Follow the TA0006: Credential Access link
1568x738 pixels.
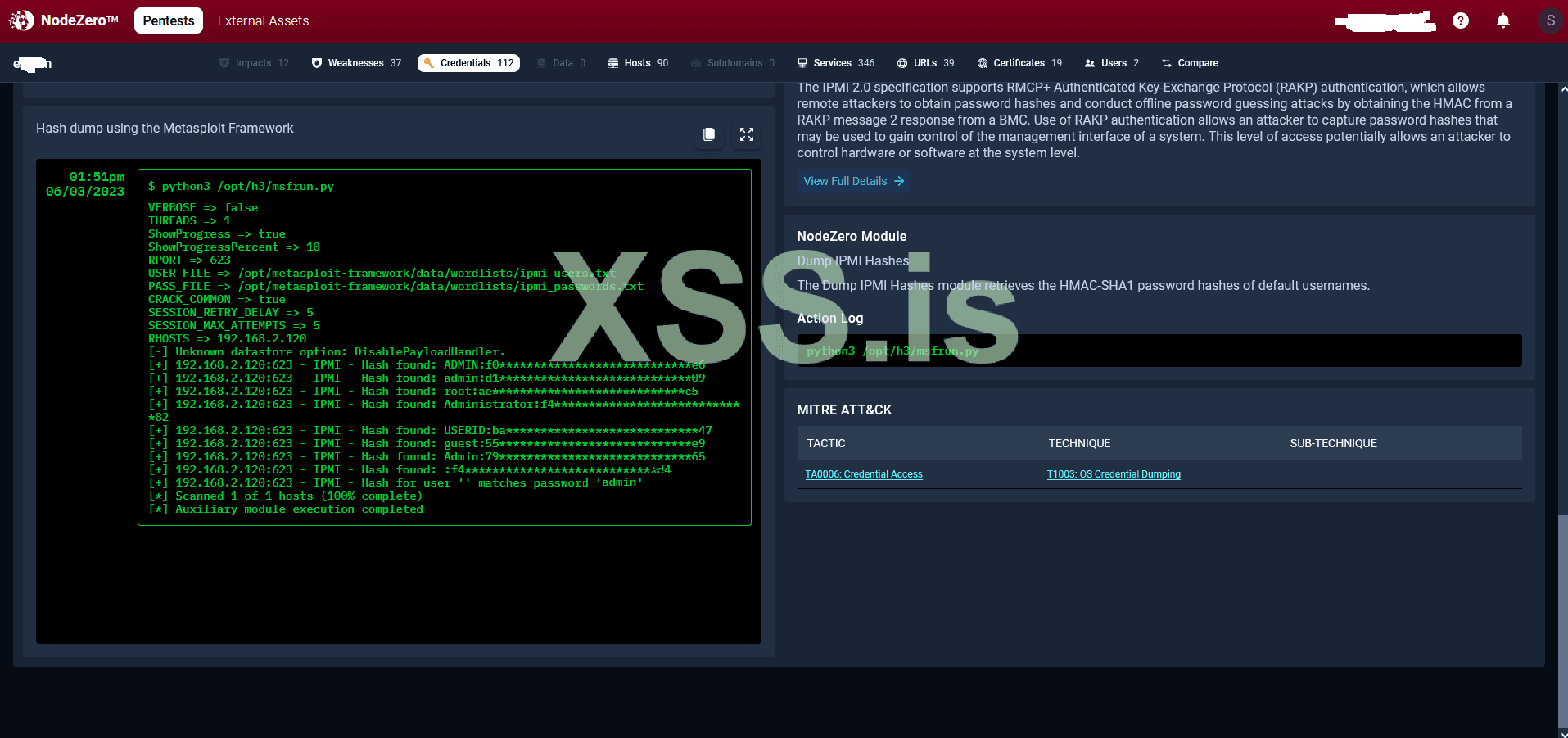pyautogui.click(x=864, y=474)
